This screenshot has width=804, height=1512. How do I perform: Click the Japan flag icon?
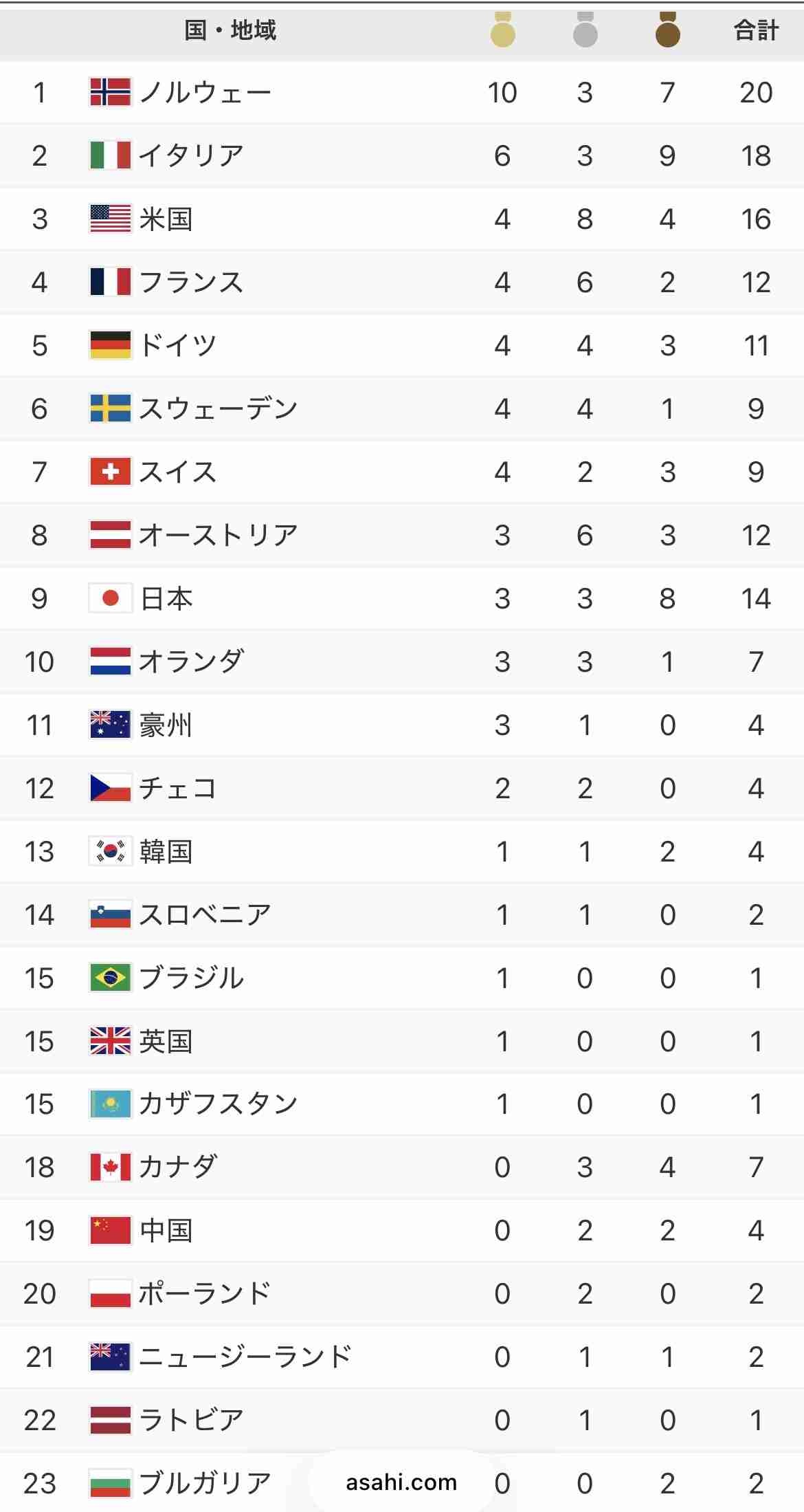click(x=110, y=598)
